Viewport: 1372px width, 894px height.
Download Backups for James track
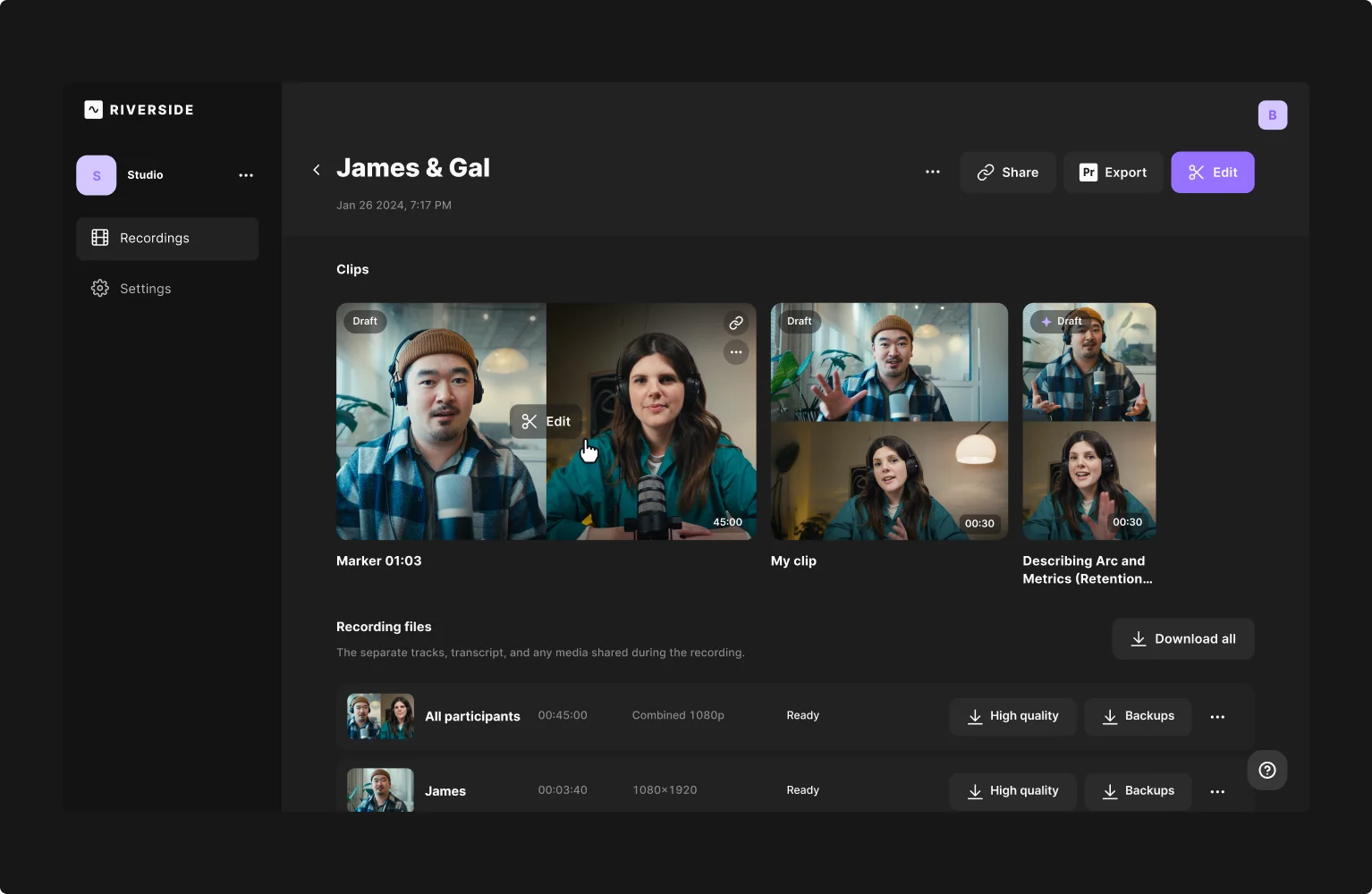[x=1137, y=791]
